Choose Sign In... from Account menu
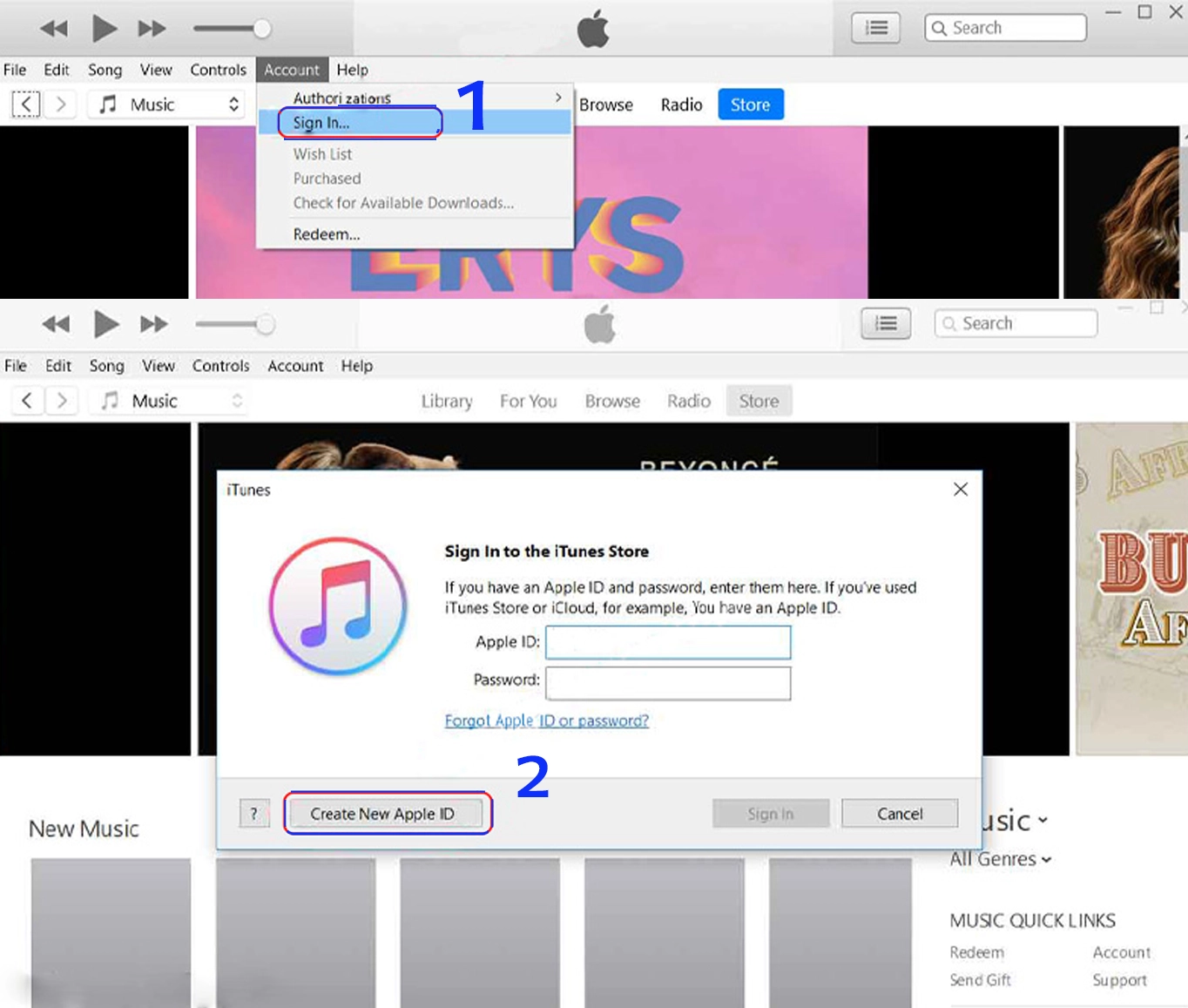Screen dimensions: 1188x1008 (x=415, y=123)
